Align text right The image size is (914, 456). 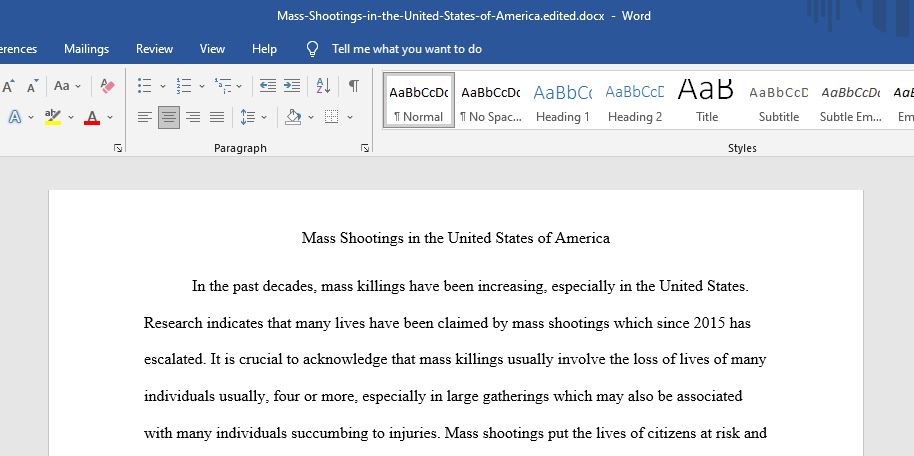(x=193, y=117)
